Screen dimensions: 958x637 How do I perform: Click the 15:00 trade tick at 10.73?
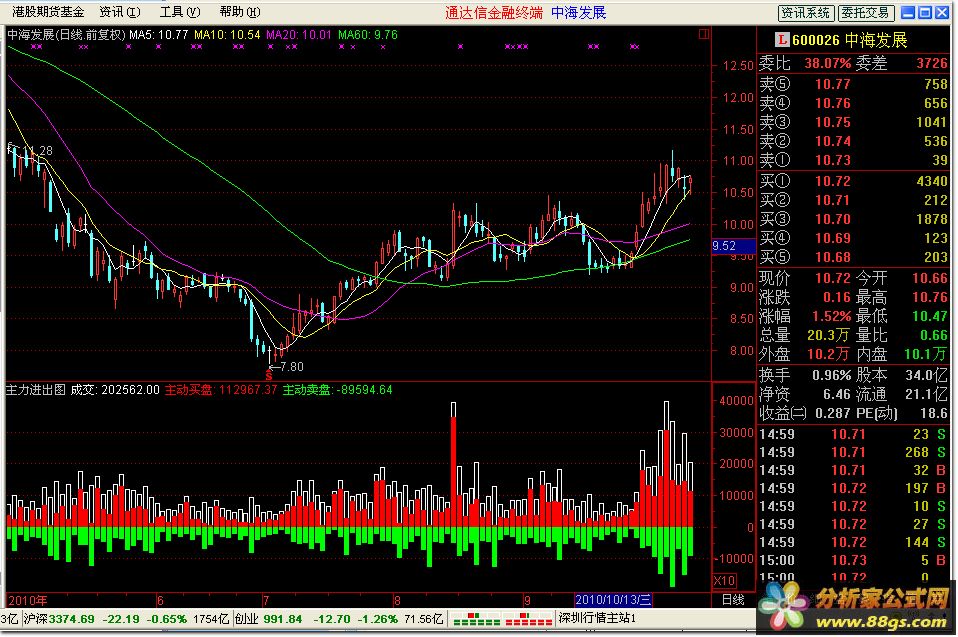(x=854, y=560)
